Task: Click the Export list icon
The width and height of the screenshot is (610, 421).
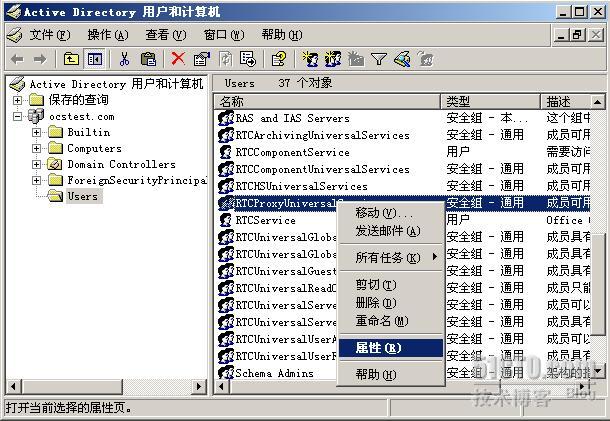Action: pos(248,59)
